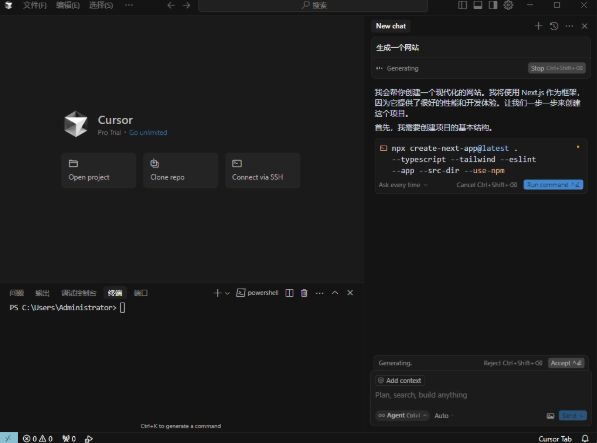Open the Auto model dropdown
This screenshot has height=443, width=597.
click(444, 415)
